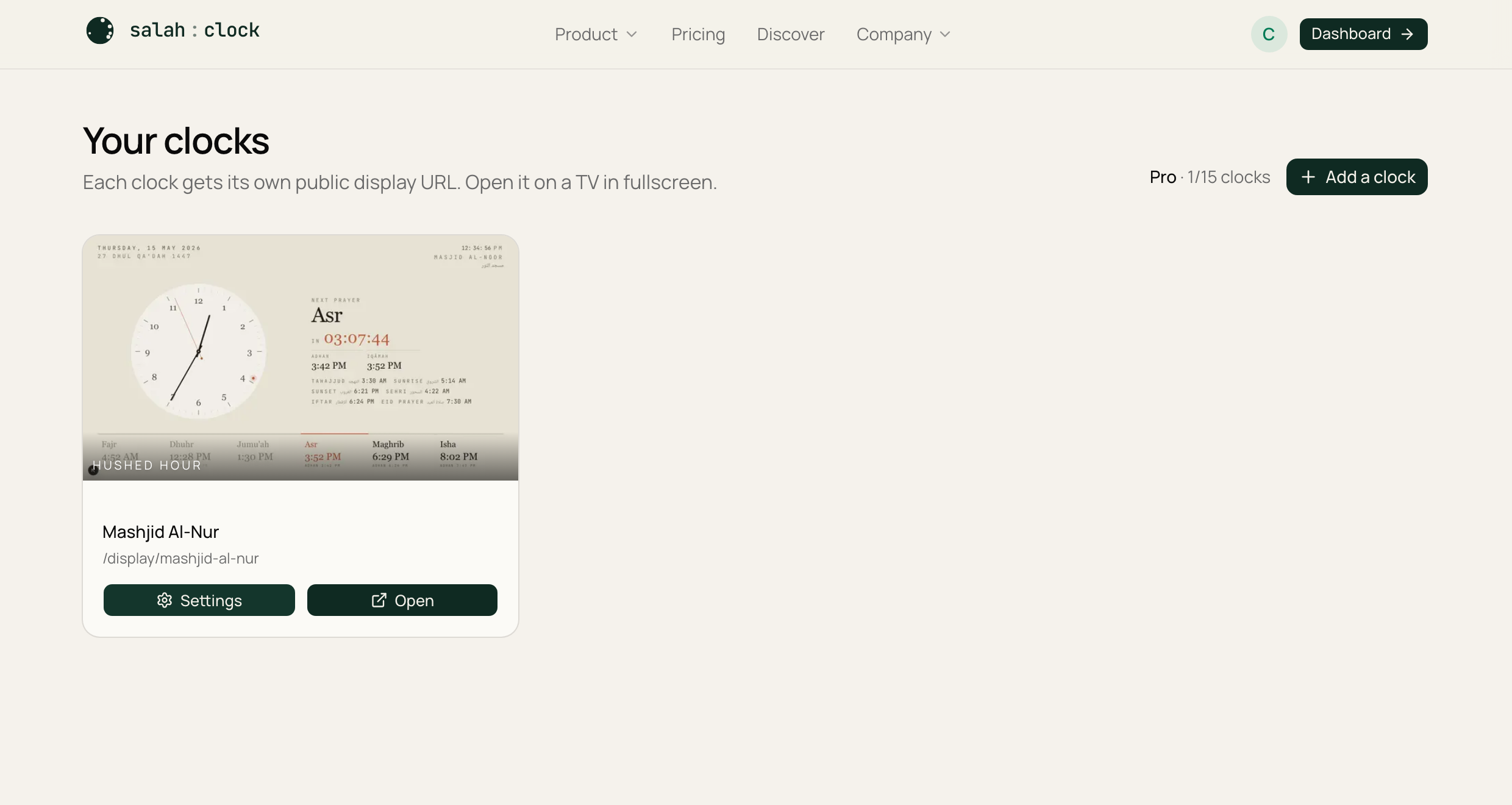Image resolution: width=1512 pixels, height=805 pixels.
Task: Expand the Product menu
Action: [x=596, y=34]
